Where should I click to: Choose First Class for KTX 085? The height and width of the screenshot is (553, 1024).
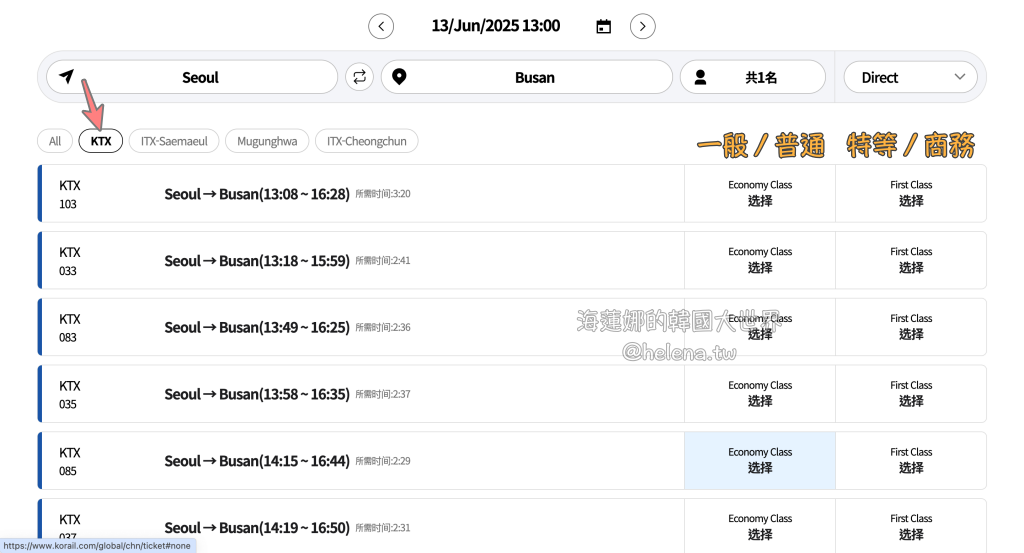tap(911, 460)
